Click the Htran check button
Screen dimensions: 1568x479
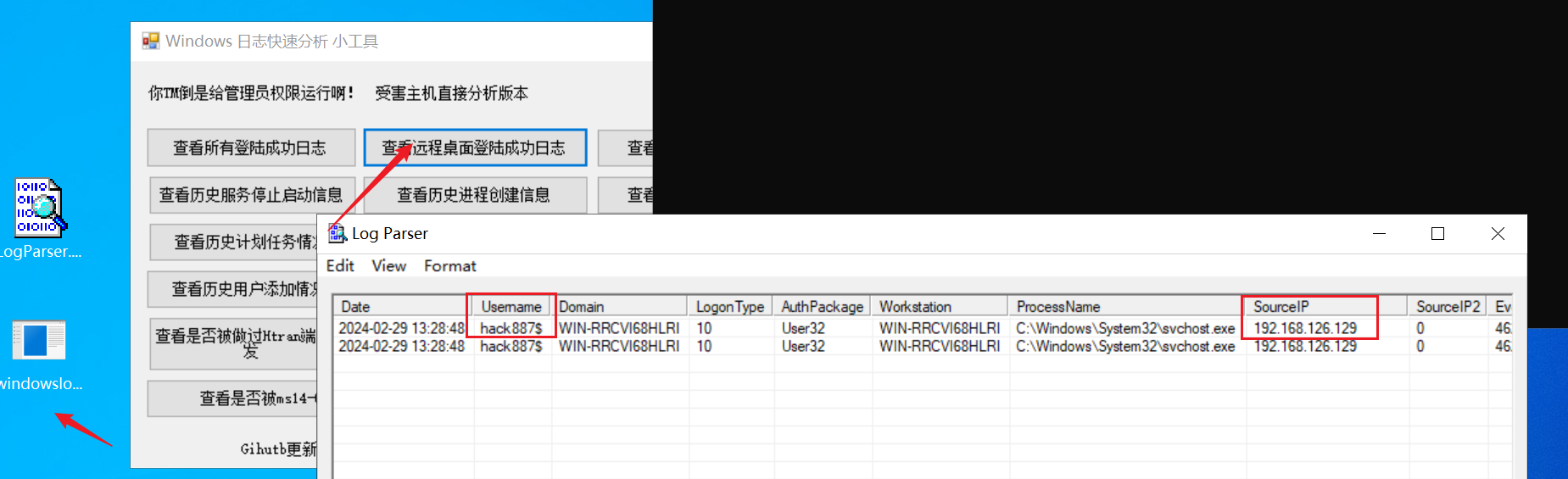click(x=234, y=343)
